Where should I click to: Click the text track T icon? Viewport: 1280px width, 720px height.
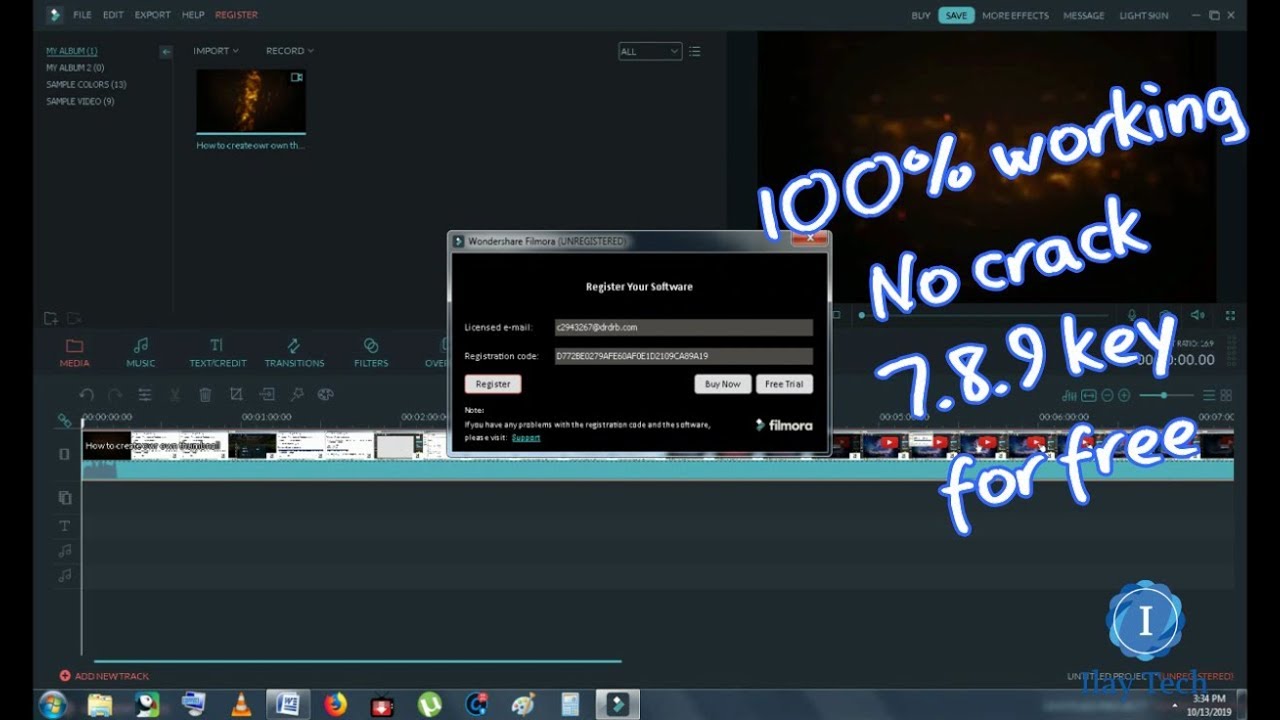(x=65, y=526)
